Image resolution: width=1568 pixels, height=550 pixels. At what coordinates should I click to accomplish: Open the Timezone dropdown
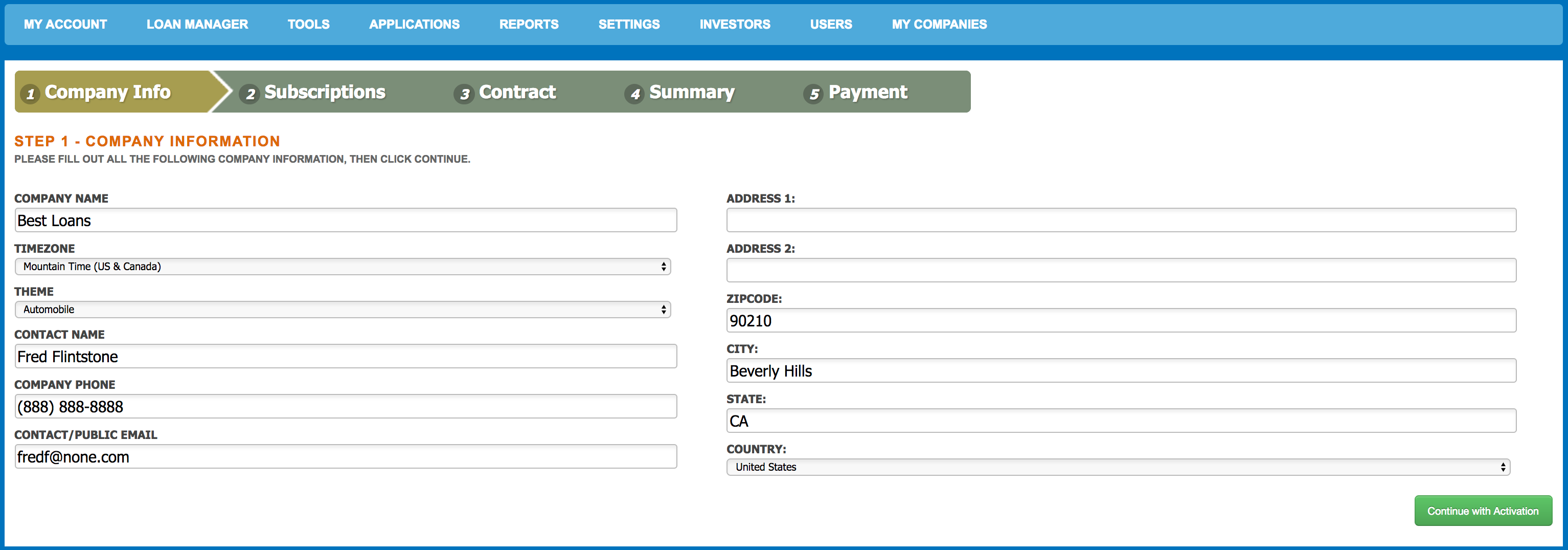343,267
